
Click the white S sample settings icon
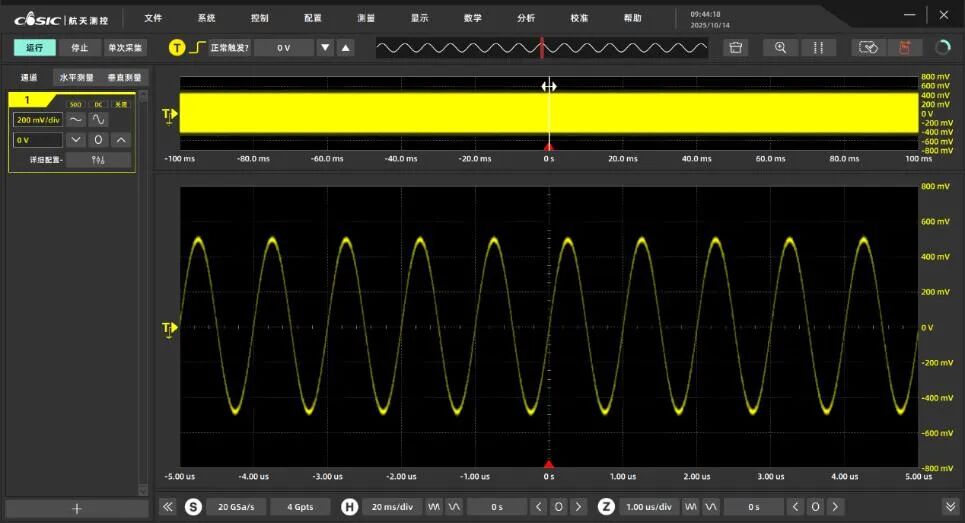point(193,506)
